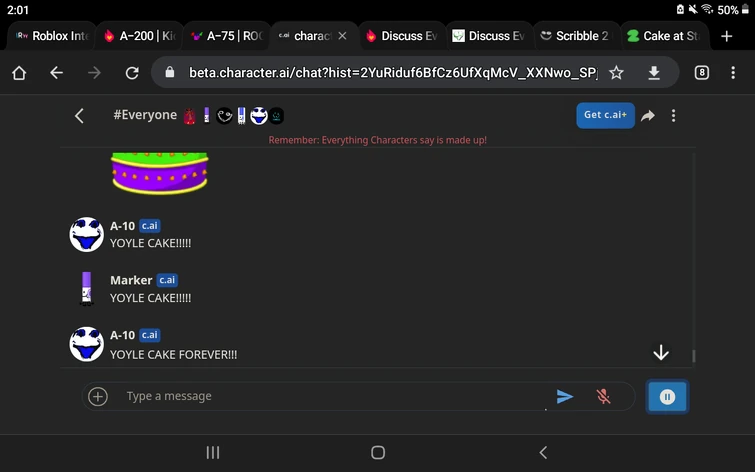This screenshot has height=472, width=755.
Task: Switch to the Scribble 2 tab
Action: coord(576,36)
